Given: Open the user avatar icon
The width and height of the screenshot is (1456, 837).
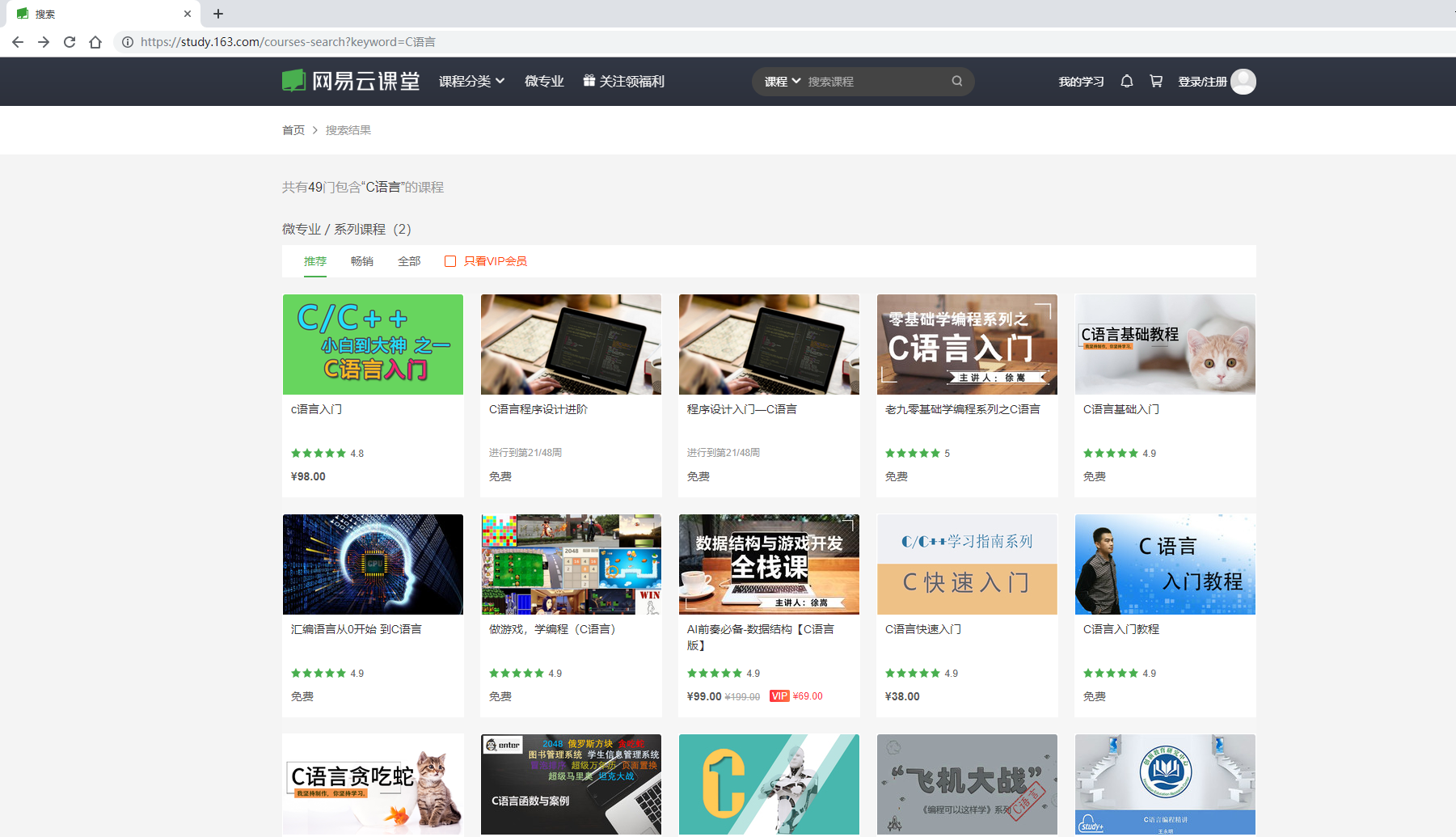Looking at the screenshot, I should point(1244,81).
